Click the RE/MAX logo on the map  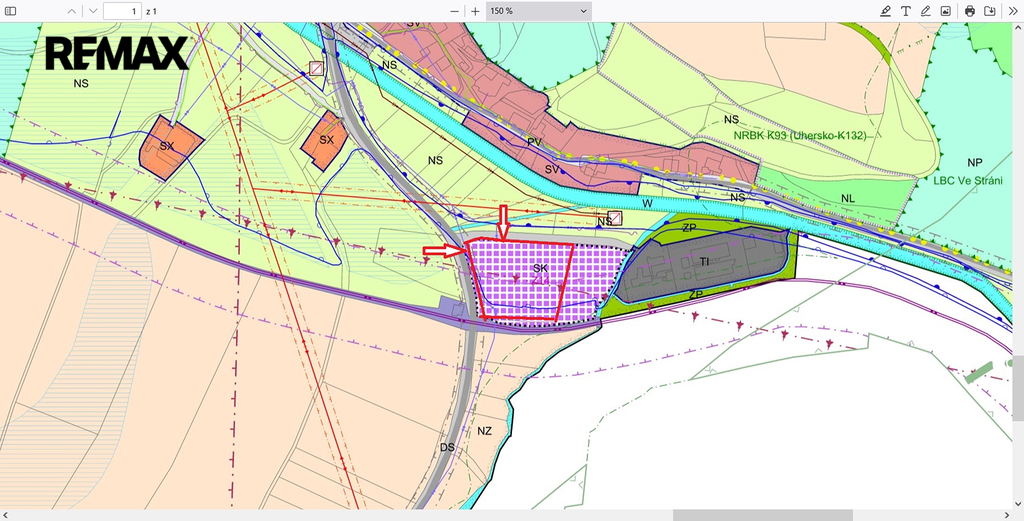[117, 53]
